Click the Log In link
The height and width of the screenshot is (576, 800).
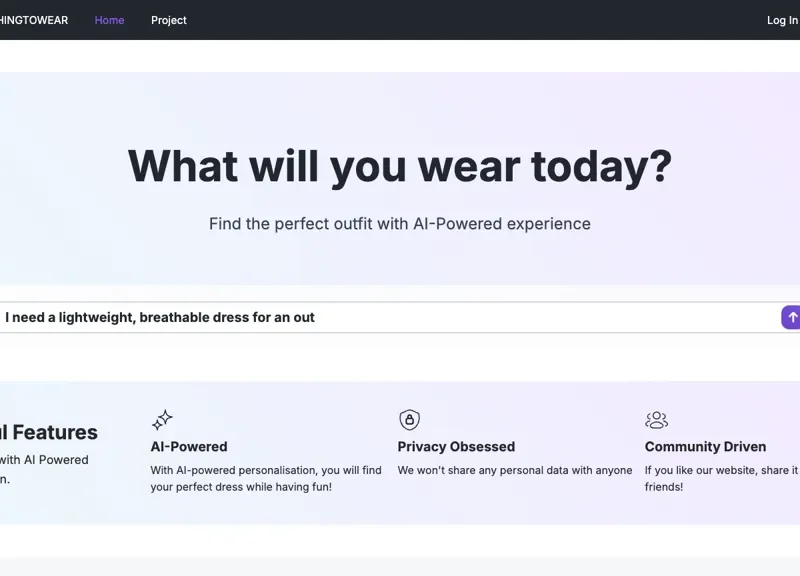782,20
